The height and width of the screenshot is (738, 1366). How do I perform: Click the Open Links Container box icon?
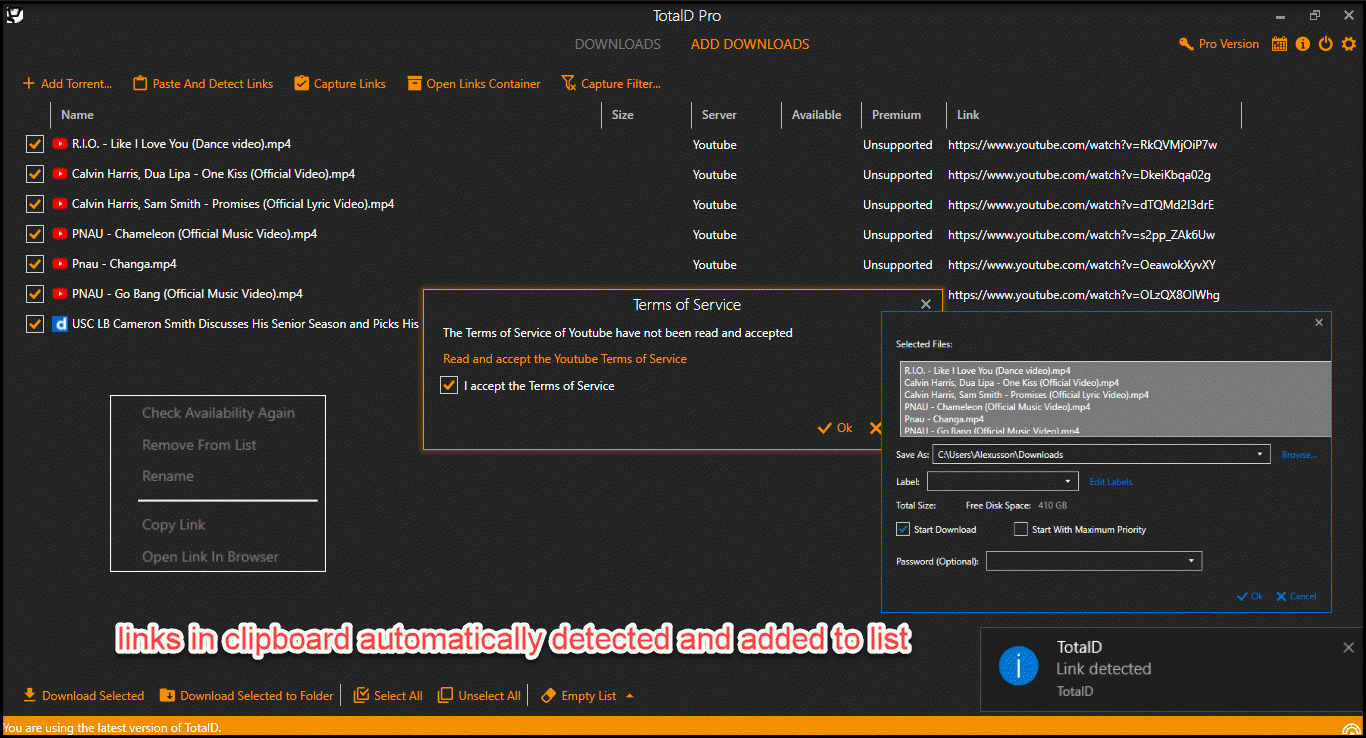pyautogui.click(x=414, y=84)
